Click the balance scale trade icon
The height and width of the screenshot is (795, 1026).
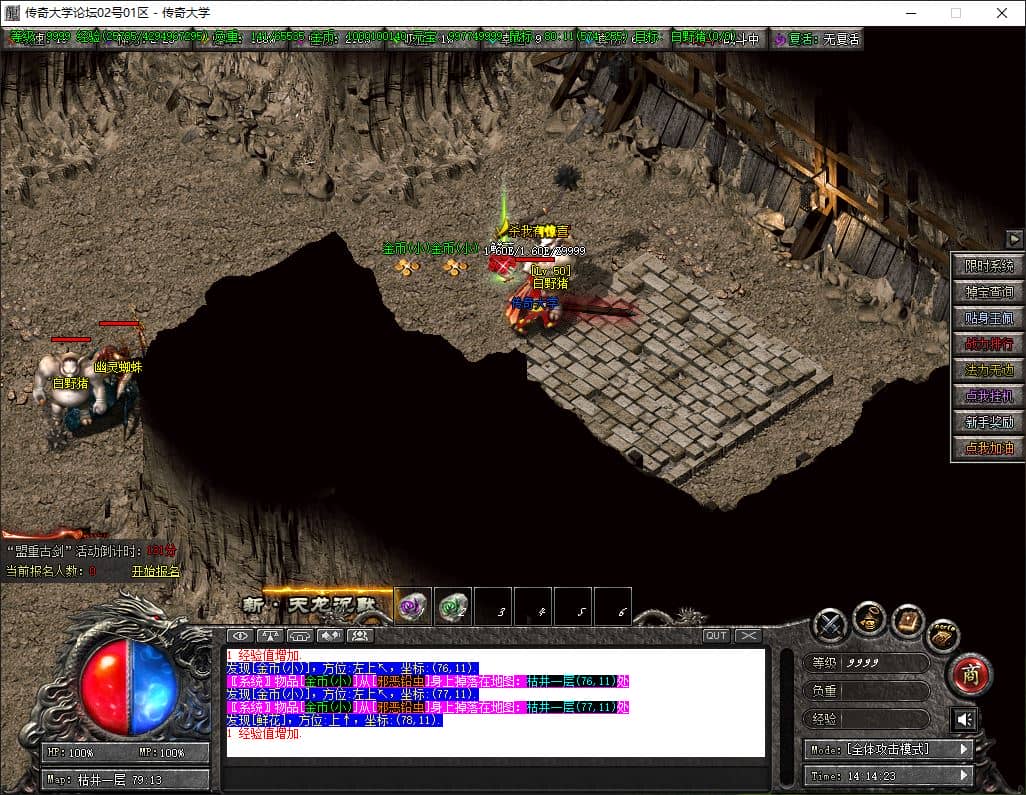pos(270,635)
